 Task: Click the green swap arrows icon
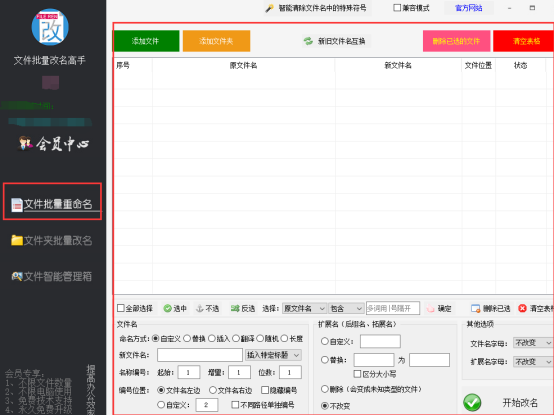[x=308, y=41]
